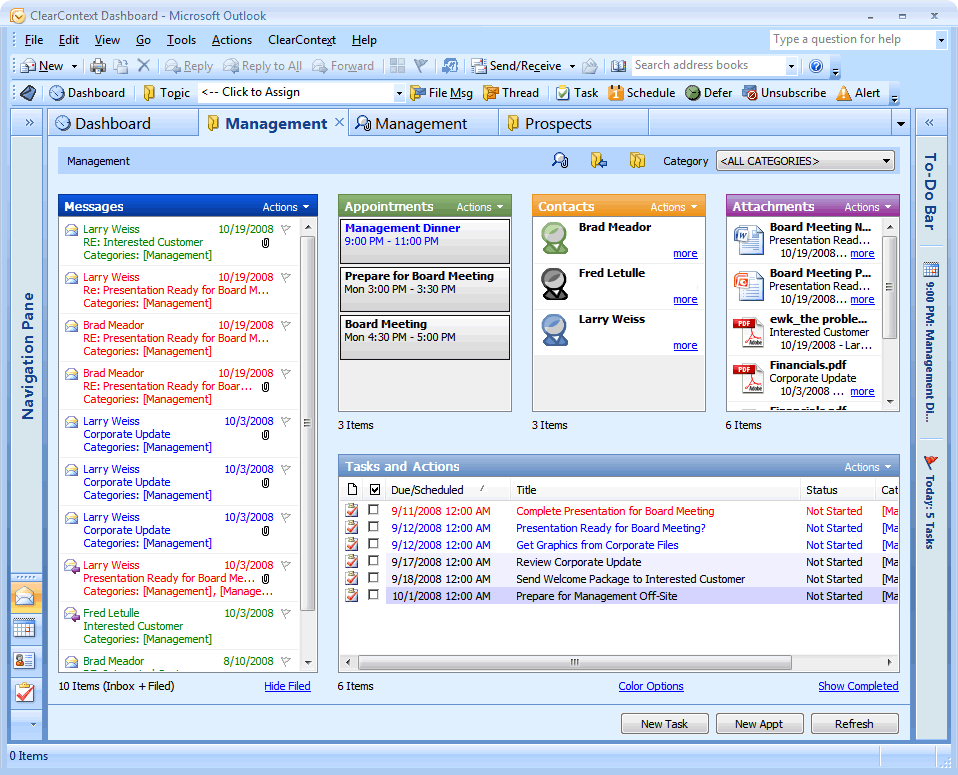This screenshot has width=958, height=775.
Task: Check the box for Review Corporate Update task
Action: point(373,560)
